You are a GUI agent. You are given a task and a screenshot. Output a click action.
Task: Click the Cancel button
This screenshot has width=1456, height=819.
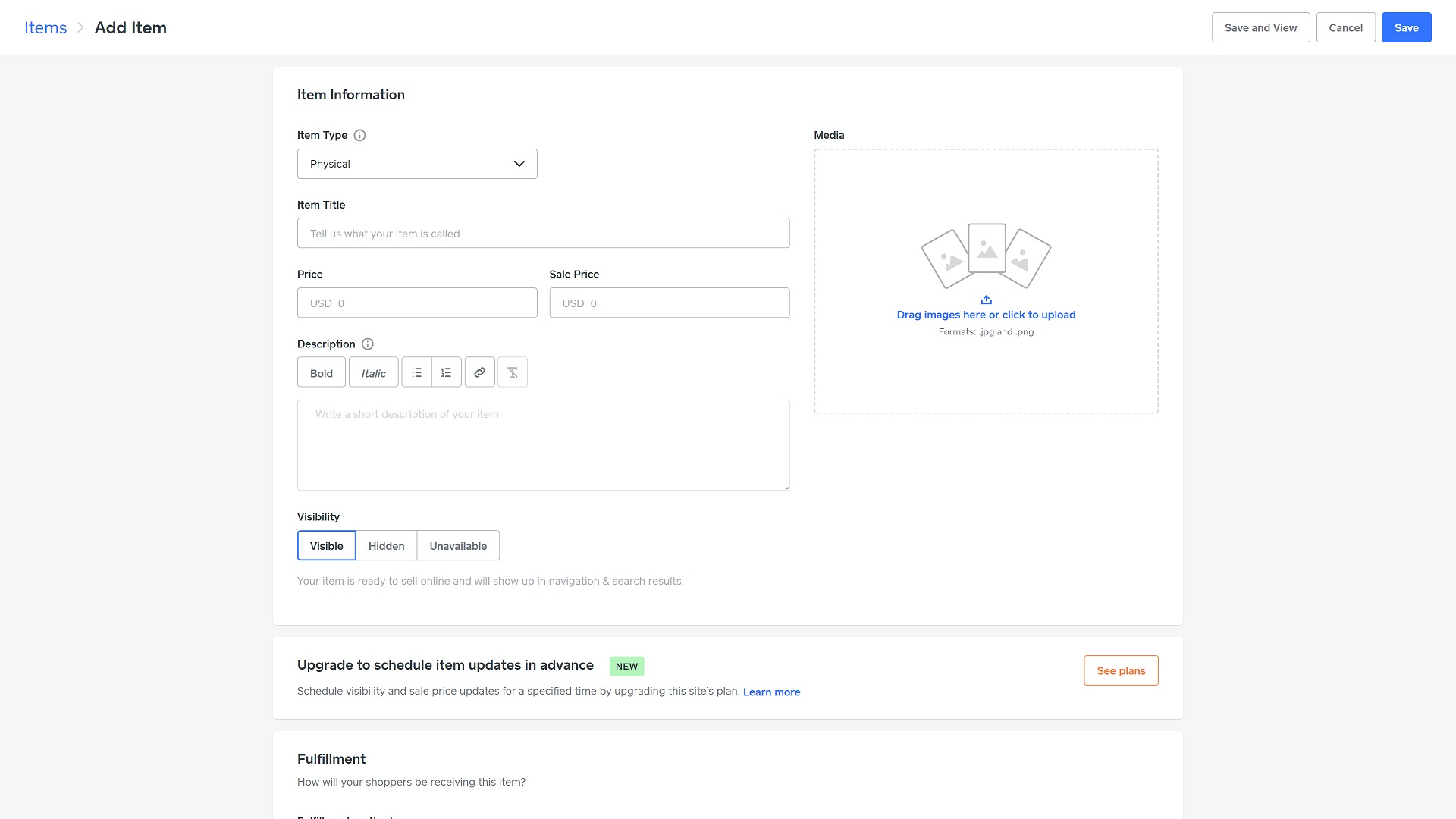point(1345,27)
